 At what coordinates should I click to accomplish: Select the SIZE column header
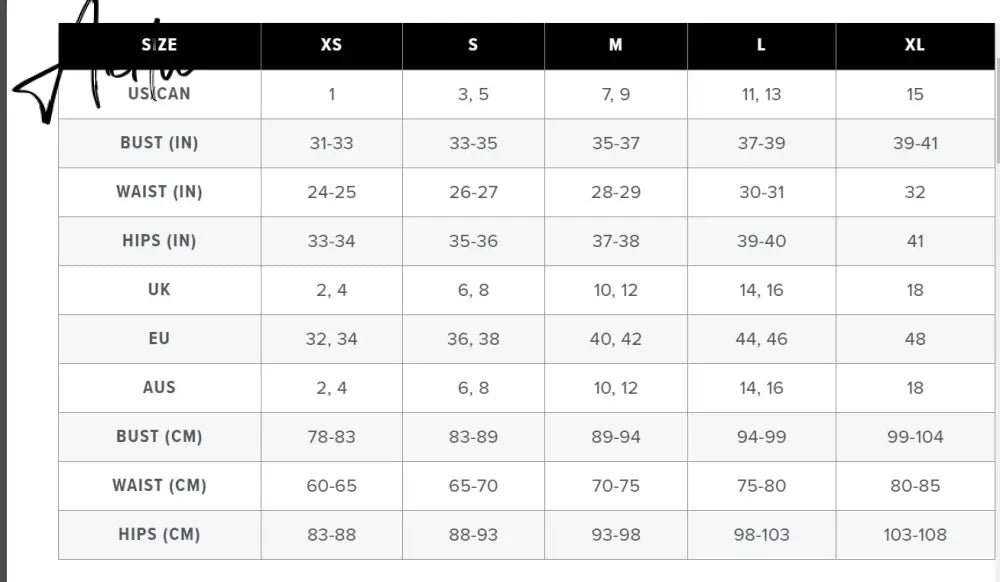159,45
